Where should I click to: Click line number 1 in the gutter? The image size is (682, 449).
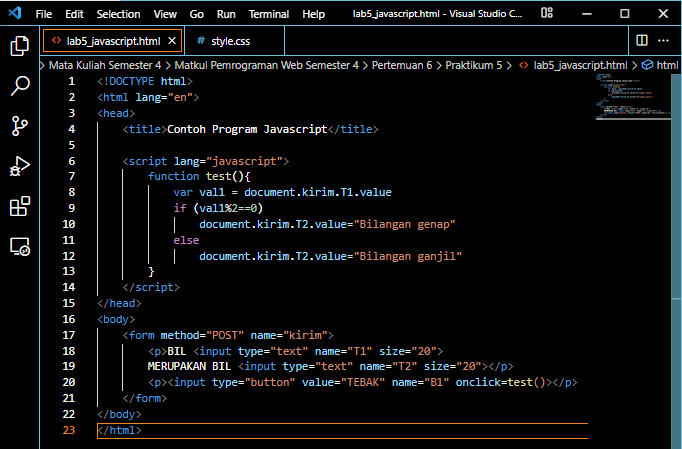click(71, 81)
